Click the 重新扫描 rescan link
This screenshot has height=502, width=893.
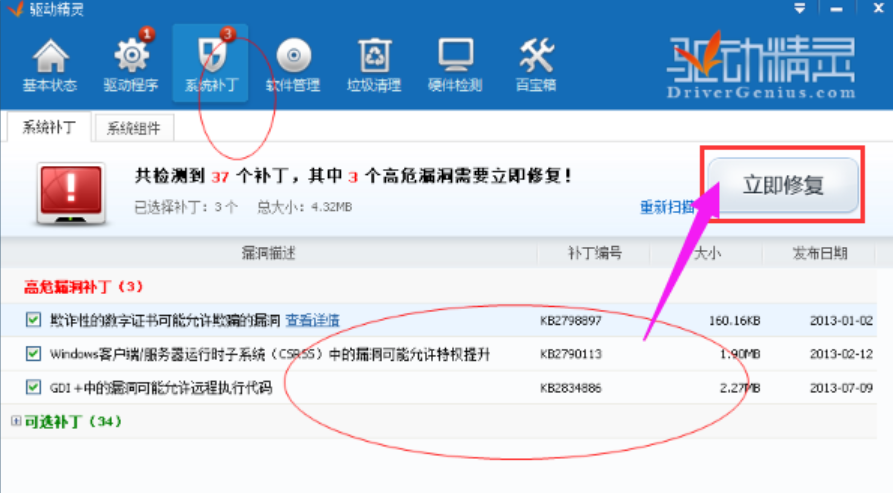coord(667,208)
